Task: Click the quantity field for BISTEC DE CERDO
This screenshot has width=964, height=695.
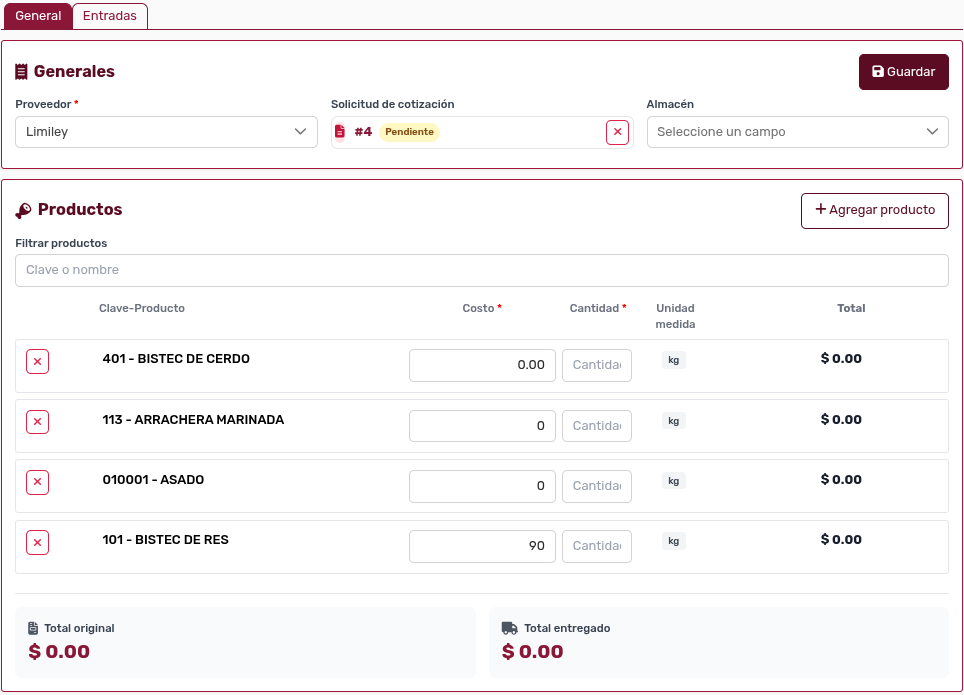Action: click(x=596, y=365)
